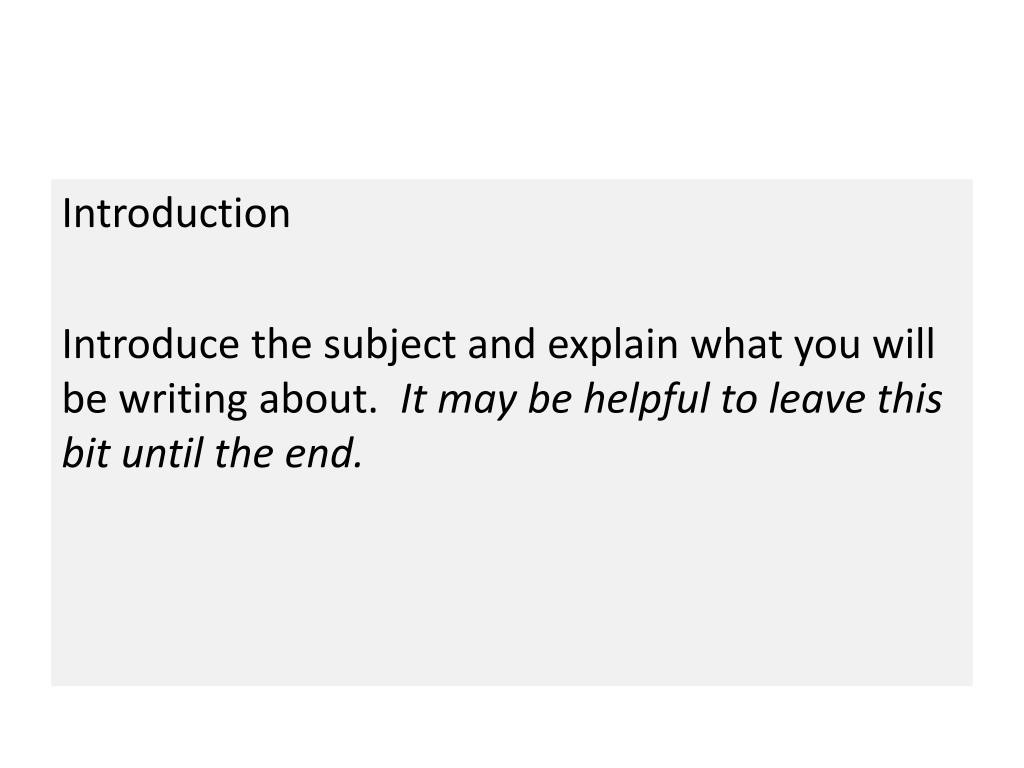The width and height of the screenshot is (1024, 768).
Task: Click the italic words "to leave this"
Action: tap(831, 398)
